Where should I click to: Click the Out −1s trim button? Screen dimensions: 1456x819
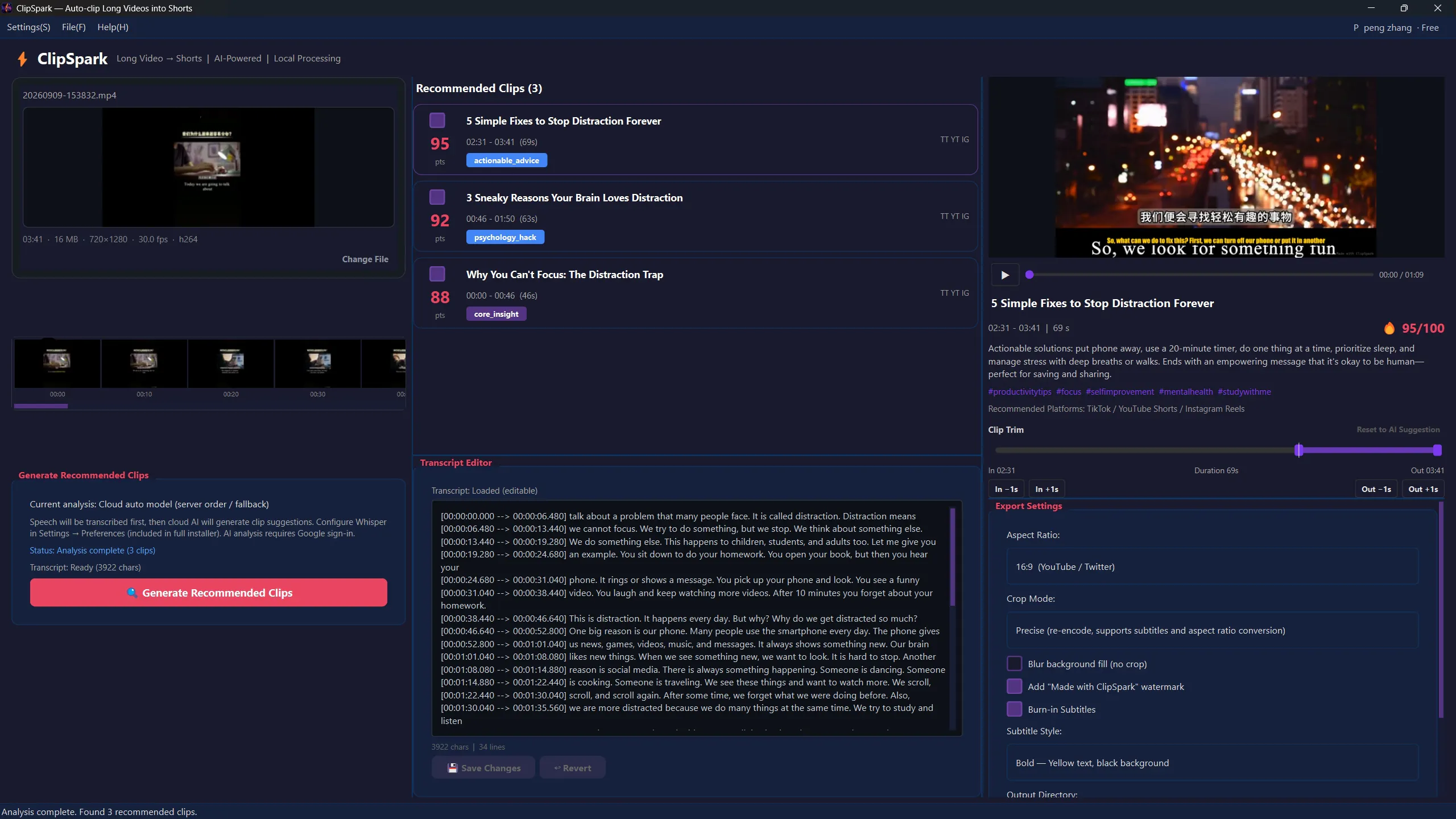tap(1376, 489)
